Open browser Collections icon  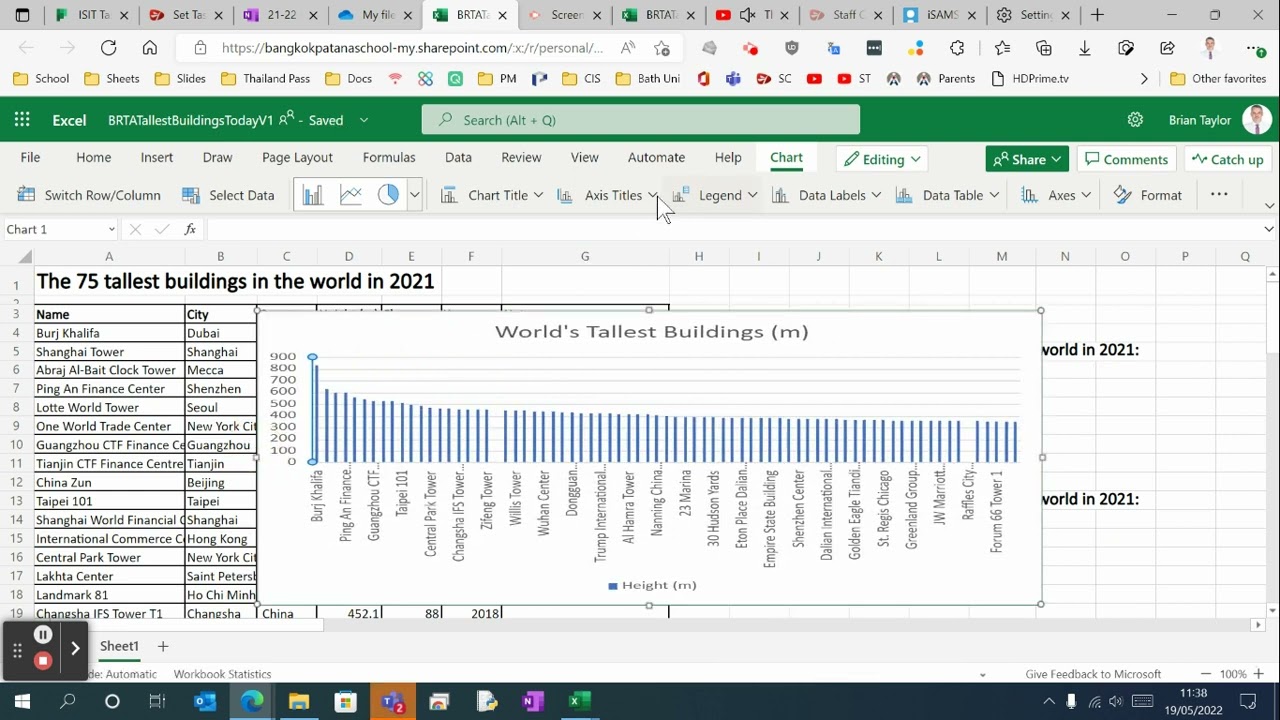tap(1043, 48)
